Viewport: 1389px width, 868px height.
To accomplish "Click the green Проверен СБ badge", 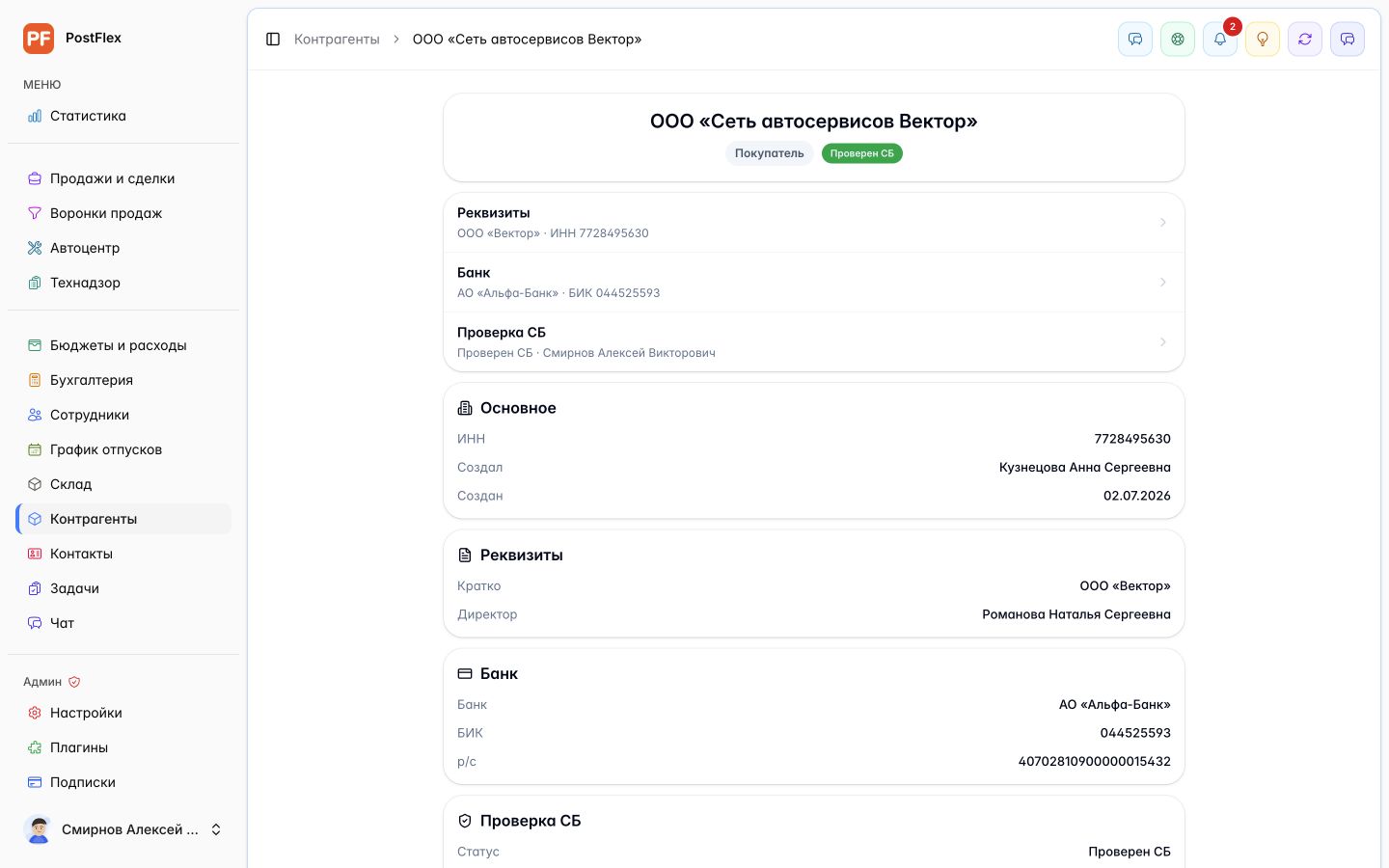I will point(862,153).
